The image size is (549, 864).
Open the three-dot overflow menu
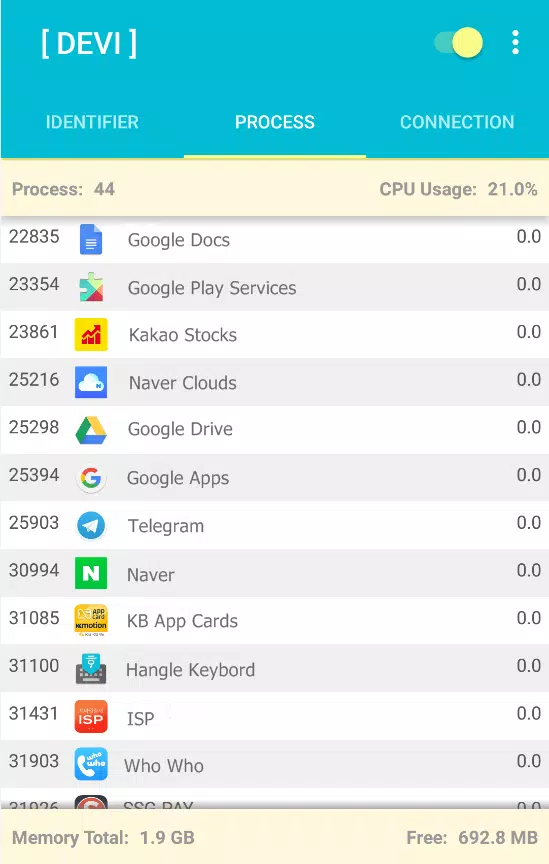515,42
